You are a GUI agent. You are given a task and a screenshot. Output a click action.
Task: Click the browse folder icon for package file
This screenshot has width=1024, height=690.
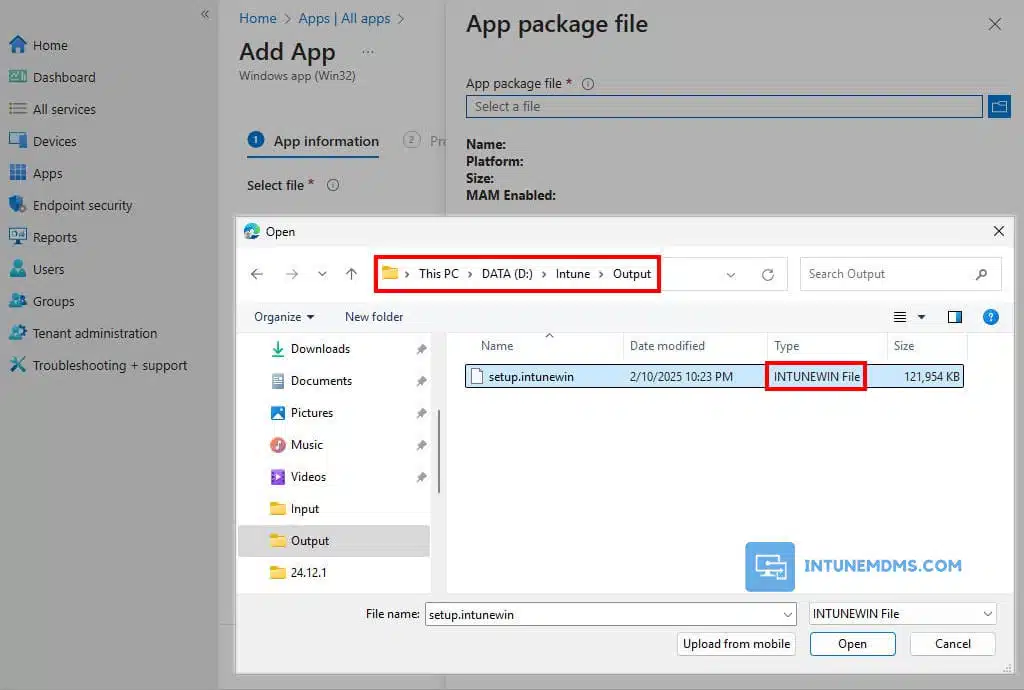(x=999, y=106)
